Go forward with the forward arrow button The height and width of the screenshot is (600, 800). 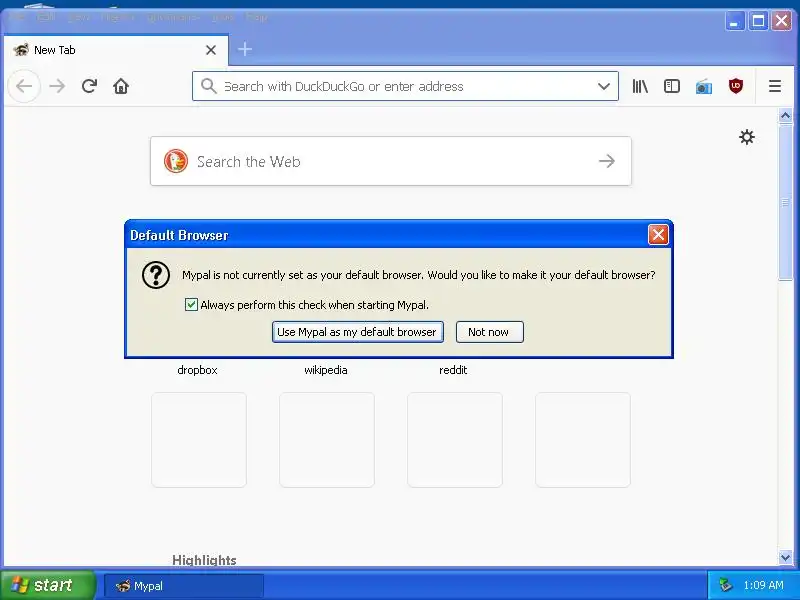pyautogui.click(x=57, y=86)
